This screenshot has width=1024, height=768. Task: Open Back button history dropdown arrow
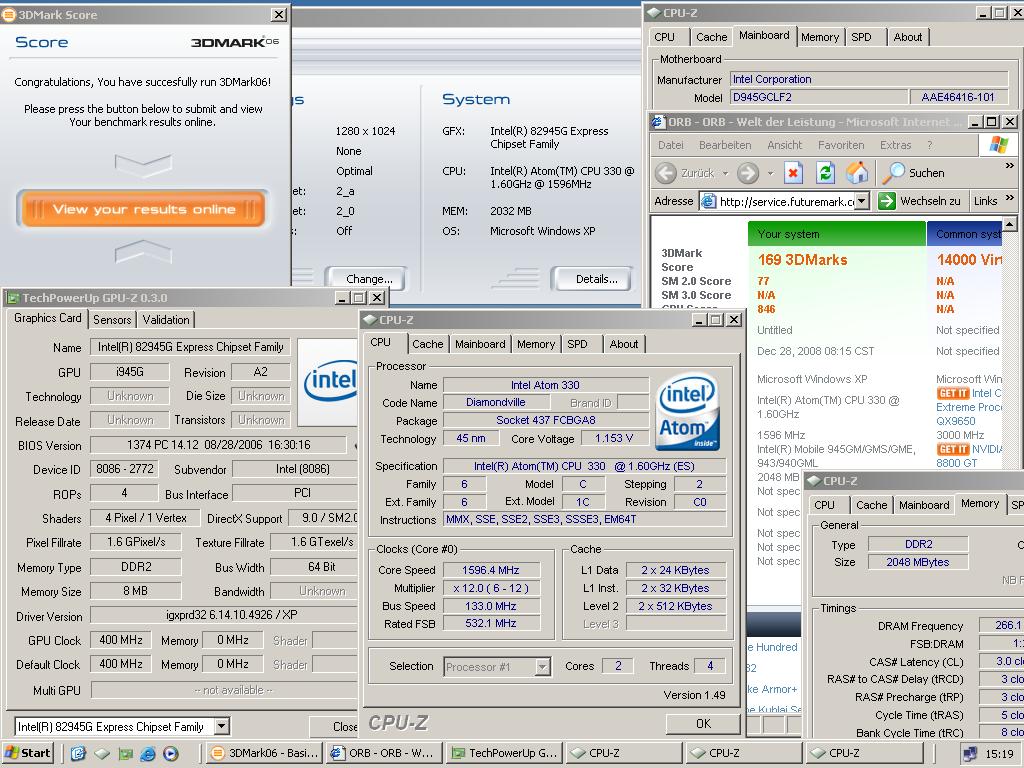725,174
